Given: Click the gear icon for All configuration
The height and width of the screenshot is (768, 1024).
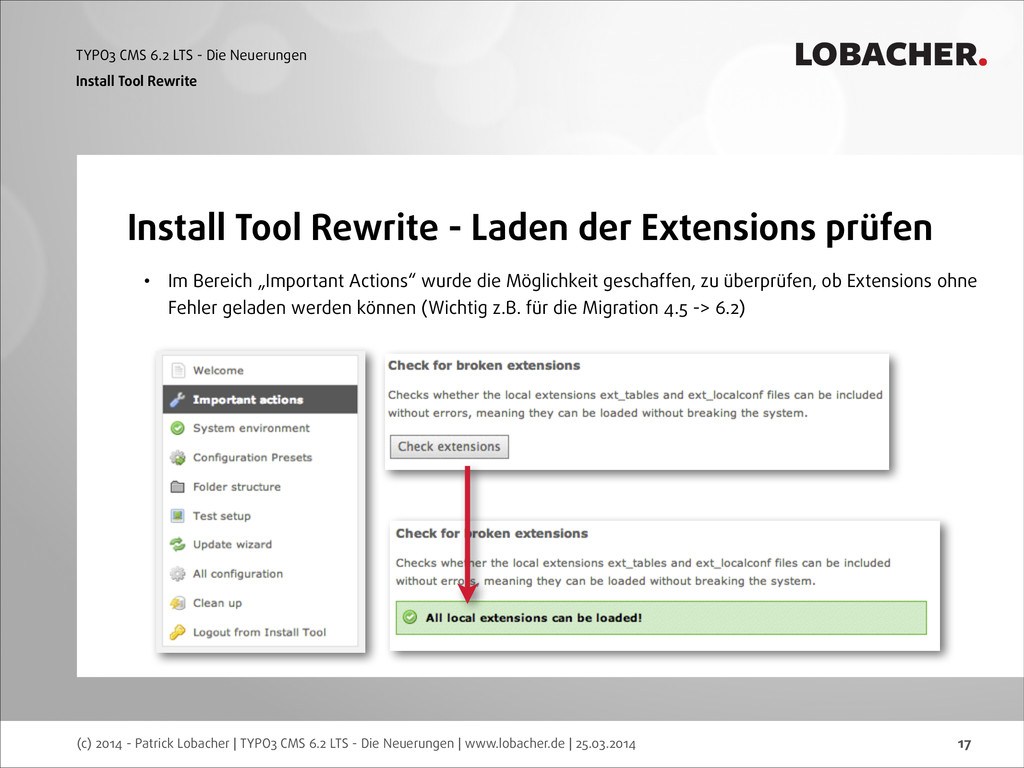Looking at the screenshot, I should coord(178,574).
